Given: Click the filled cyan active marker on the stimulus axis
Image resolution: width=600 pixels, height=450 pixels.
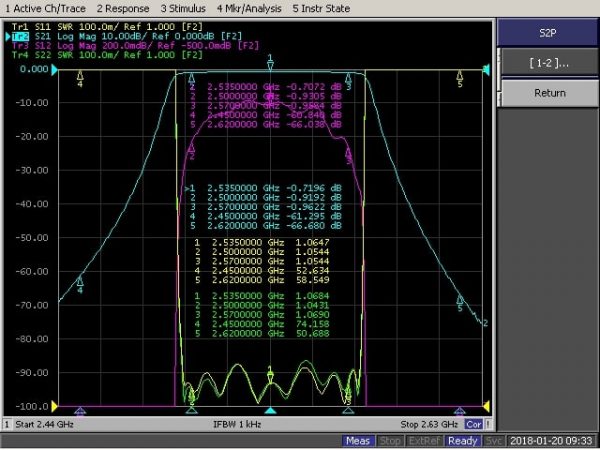Looking at the screenshot, I should click(271, 411).
